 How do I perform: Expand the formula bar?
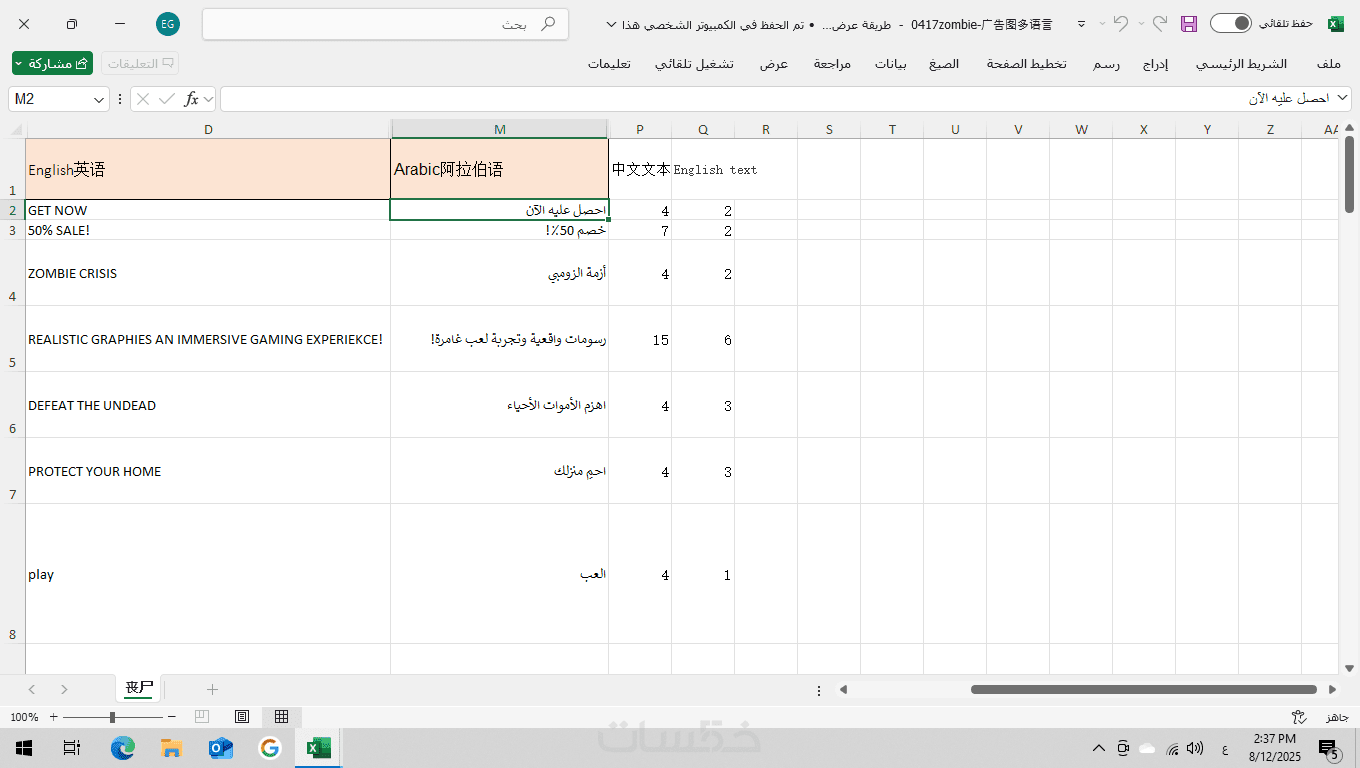pyautogui.click(x=1342, y=98)
